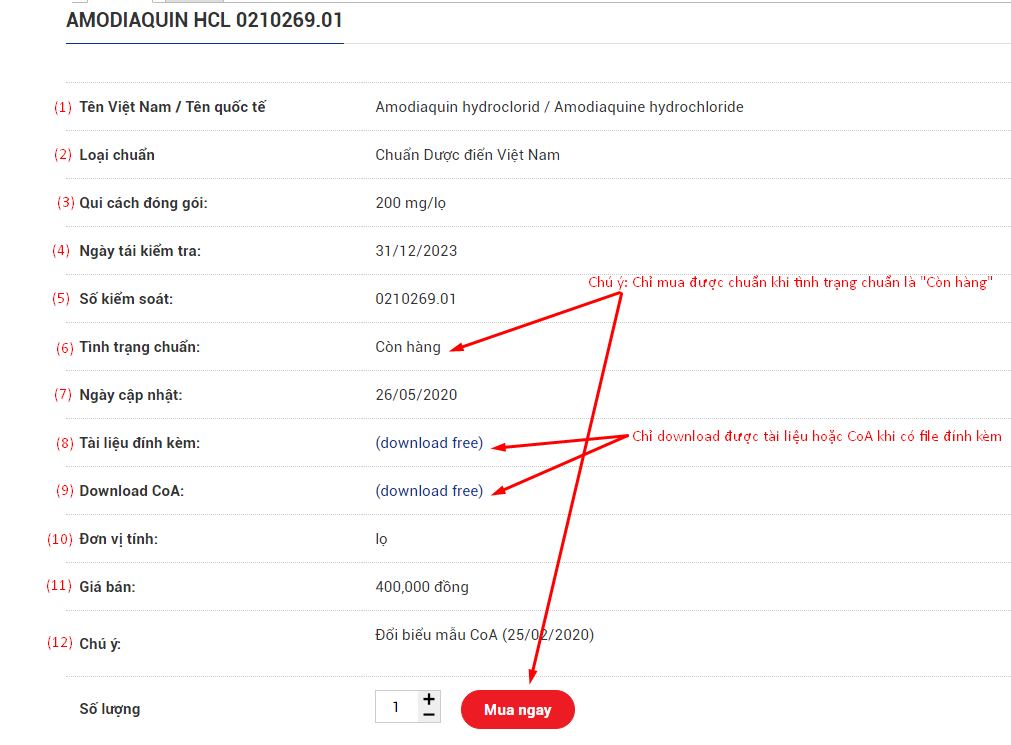Click the label Qui cách đóng gói
Viewport: 1011px width, 745px height.
[x=143, y=203]
